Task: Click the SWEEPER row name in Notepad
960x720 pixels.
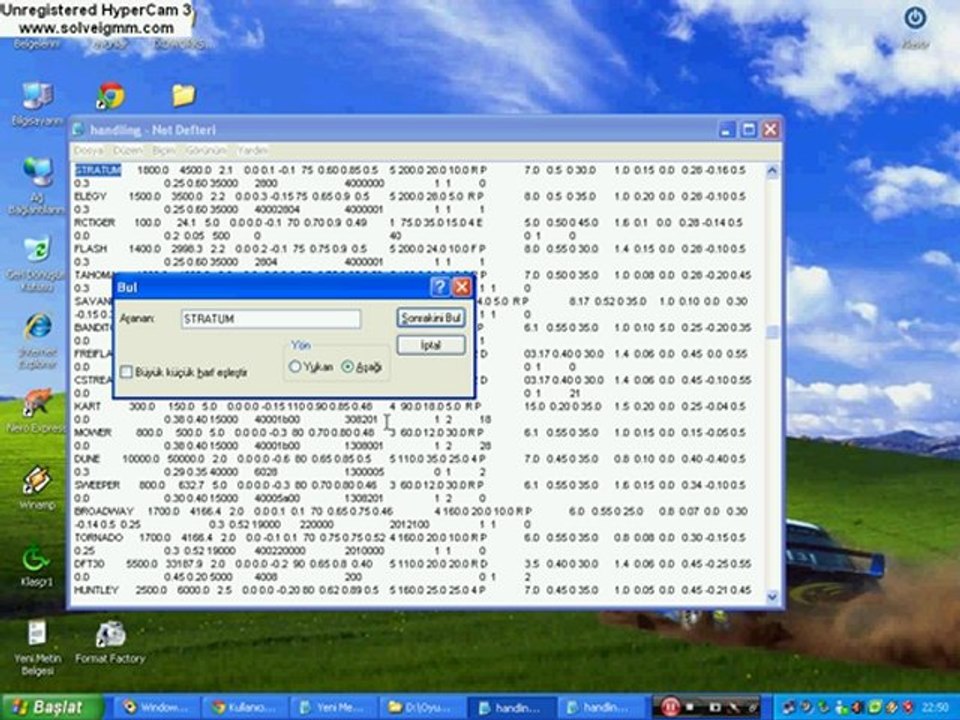Action: [97, 485]
